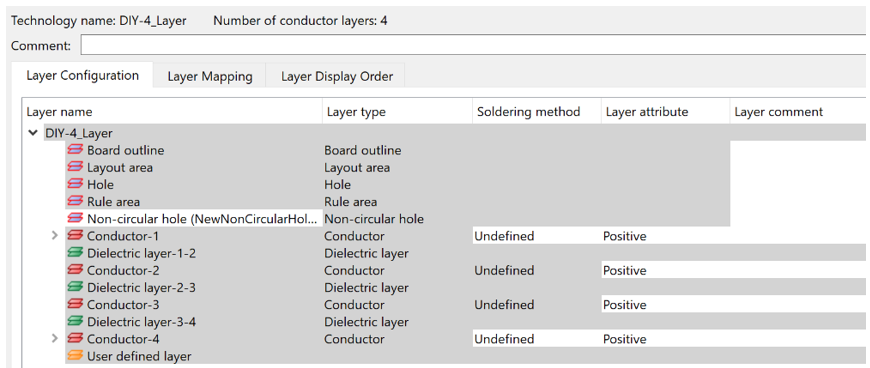Click the Comment input field

[x=475, y=46]
